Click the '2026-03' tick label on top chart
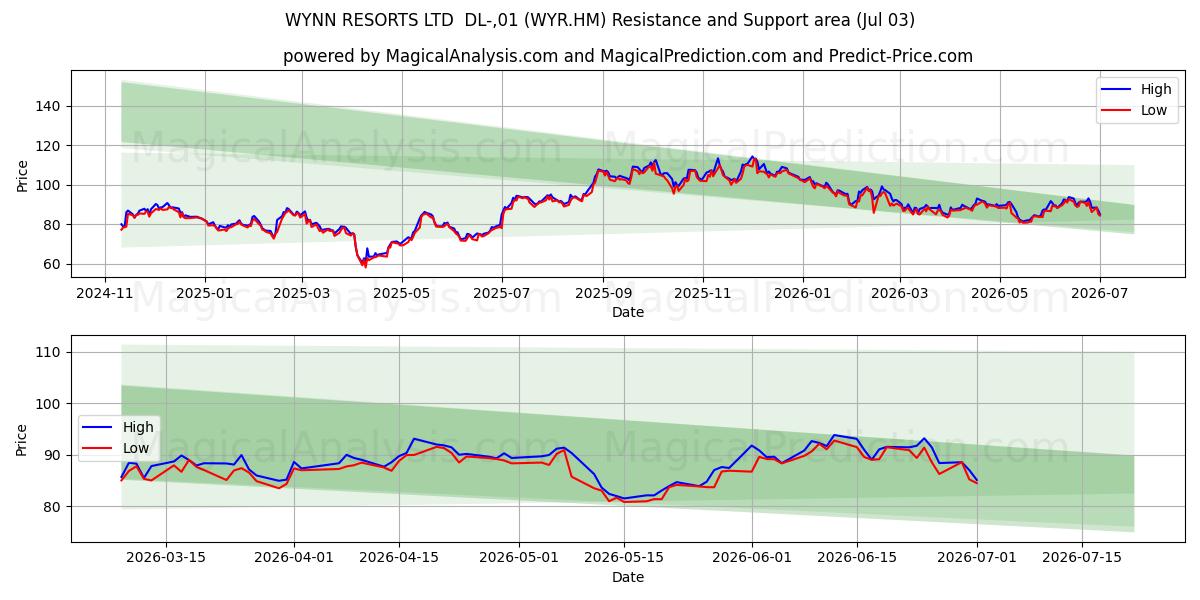The height and width of the screenshot is (600, 1200). 899,295
